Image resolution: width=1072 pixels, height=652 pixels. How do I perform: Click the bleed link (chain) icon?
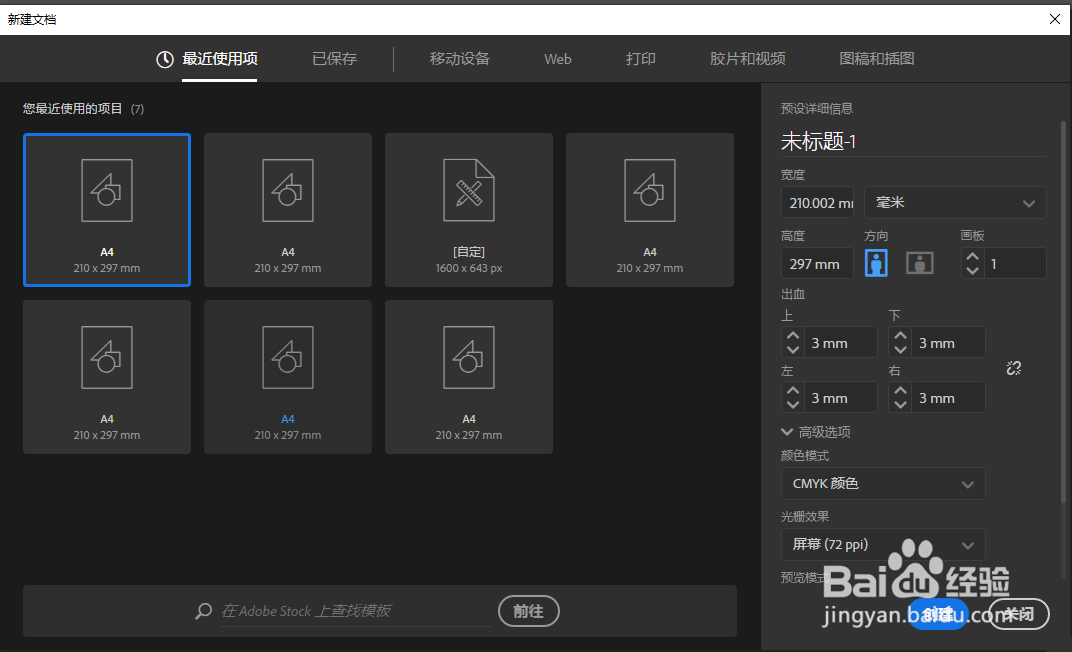click(1013, 368)
